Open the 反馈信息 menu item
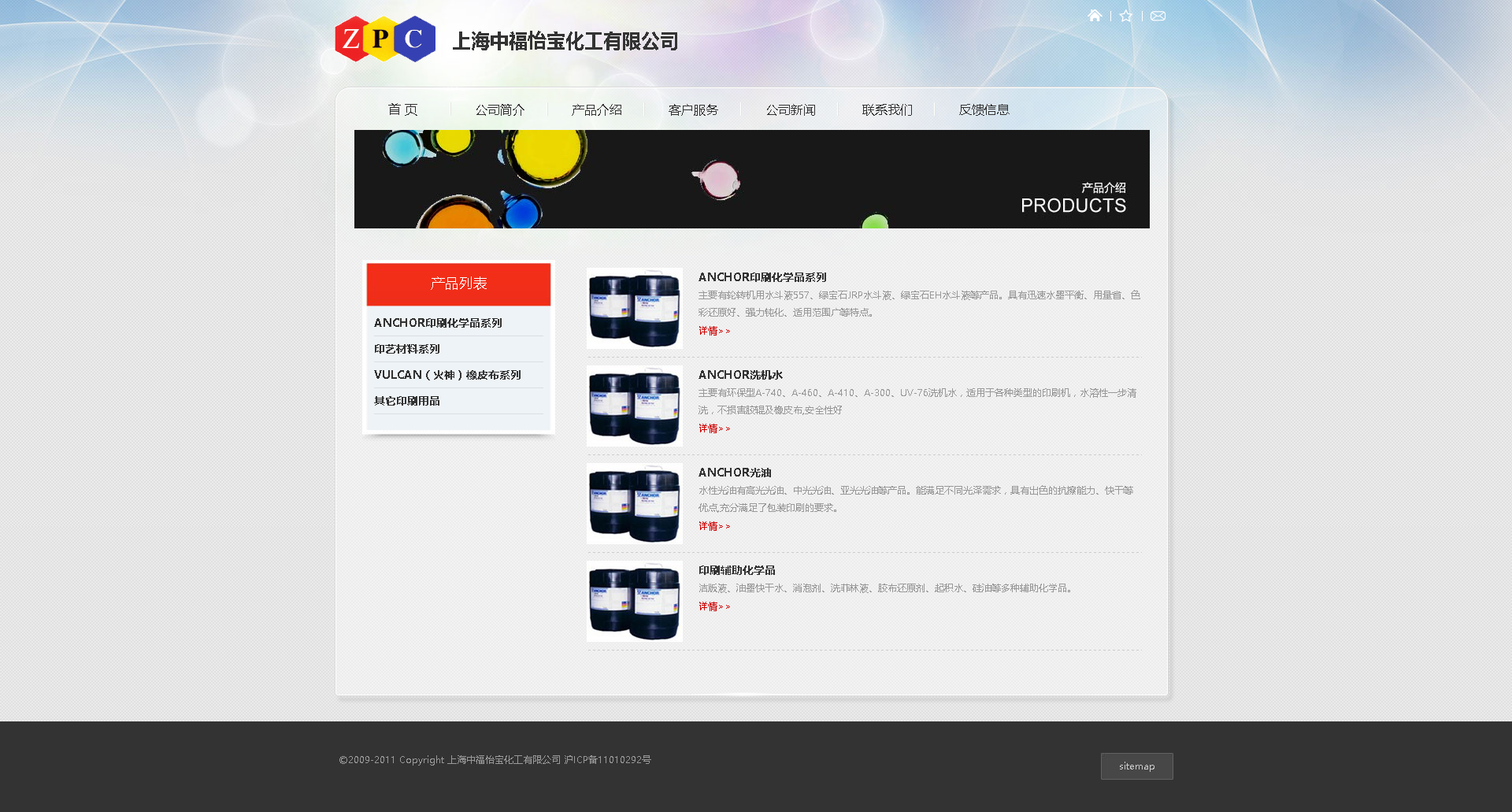This screenshot has width=1512, height=812. tap(984, 109)
